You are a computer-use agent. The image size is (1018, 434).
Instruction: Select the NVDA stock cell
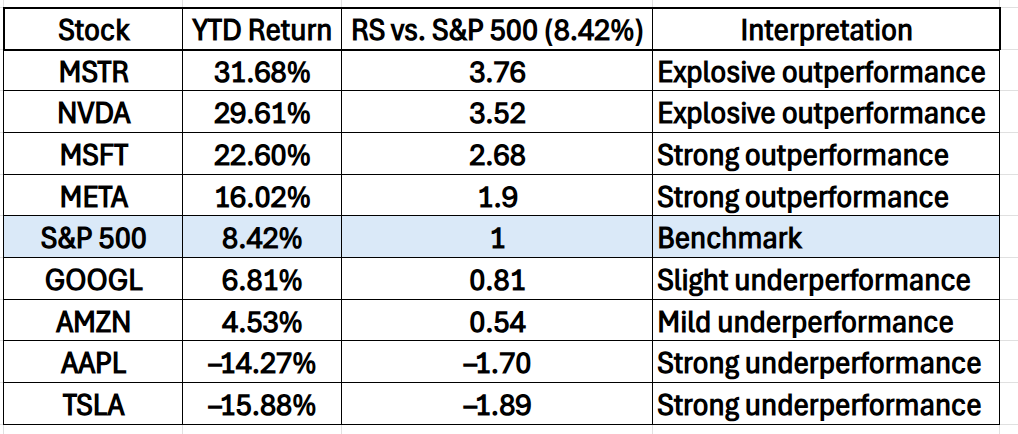click(x=93, y=114)
